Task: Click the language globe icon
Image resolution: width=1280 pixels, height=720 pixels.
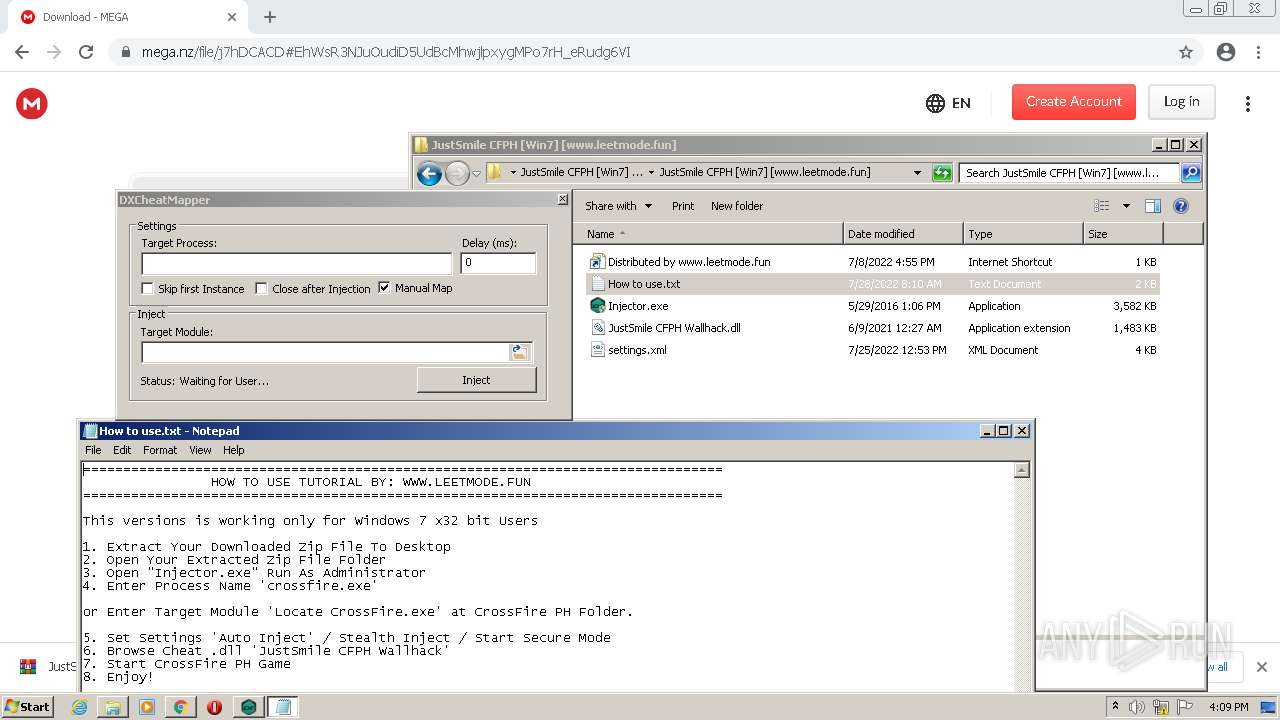Action: 935,103
